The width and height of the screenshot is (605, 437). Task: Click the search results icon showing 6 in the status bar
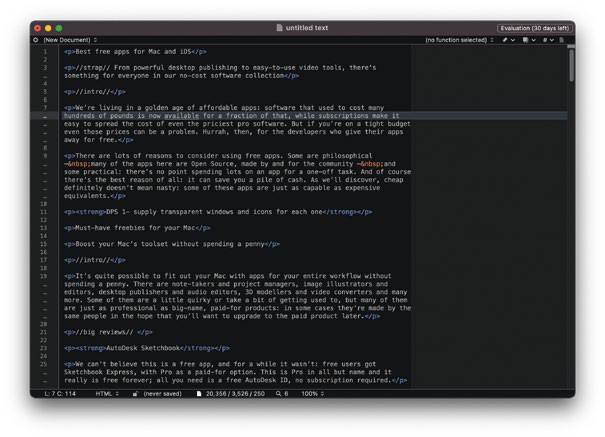[279, 395]
